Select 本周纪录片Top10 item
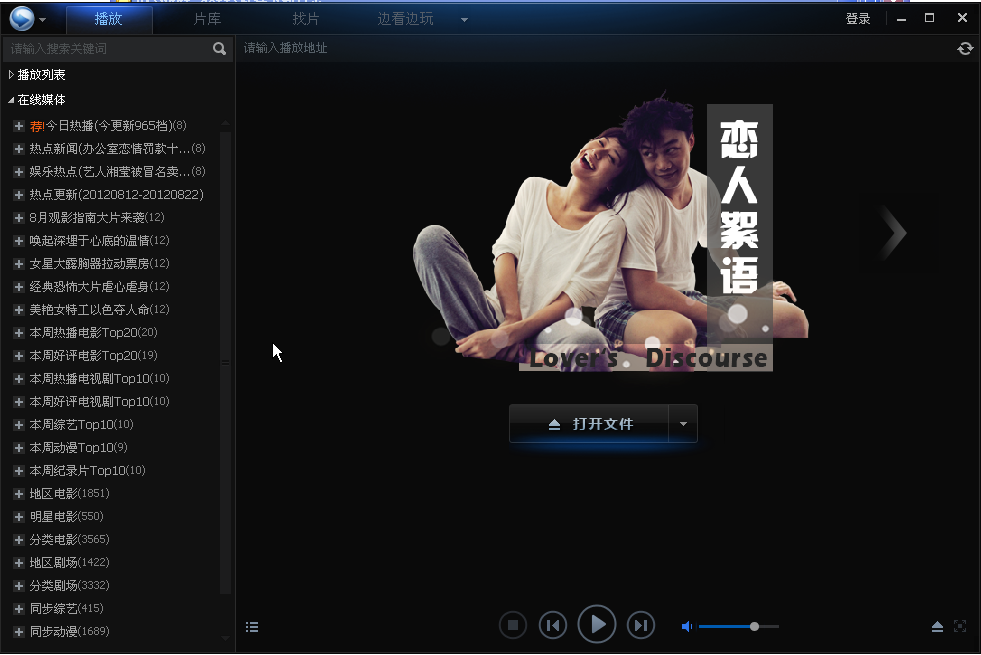The height and width of the screenshot is (655, 981). click(x=87, y=470)
